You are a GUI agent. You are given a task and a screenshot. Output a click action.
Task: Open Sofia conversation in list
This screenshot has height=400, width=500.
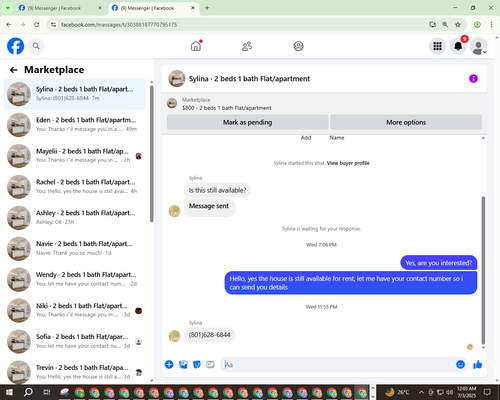pos(74,341)
